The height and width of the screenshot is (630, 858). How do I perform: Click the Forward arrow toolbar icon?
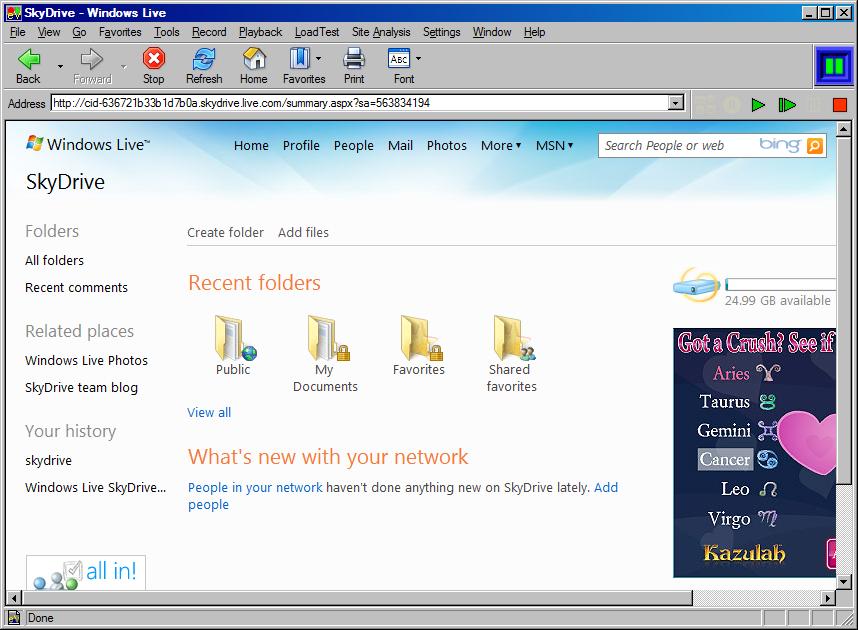coord(91,59)
